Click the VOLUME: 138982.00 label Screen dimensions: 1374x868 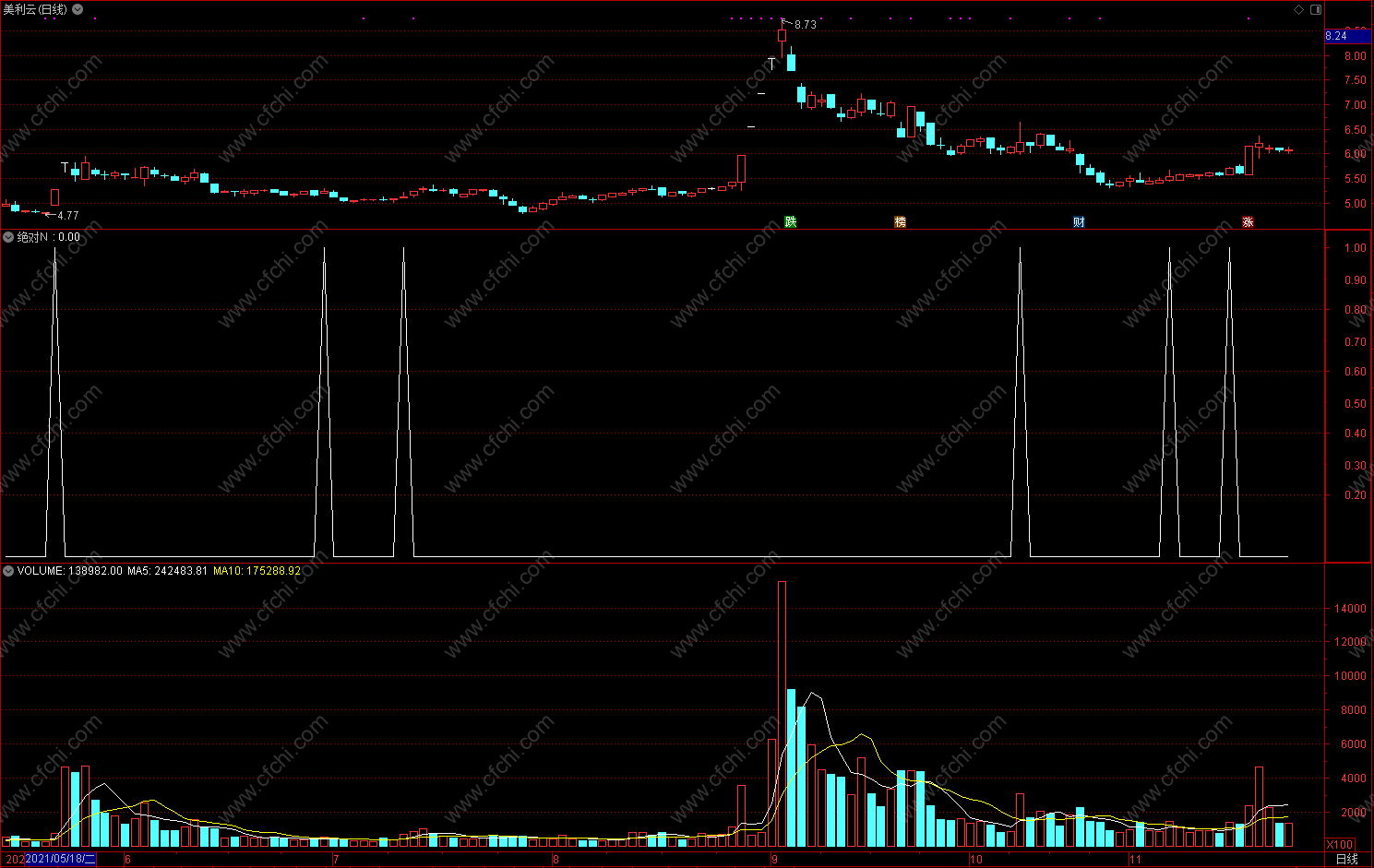[x=69, y=571]
